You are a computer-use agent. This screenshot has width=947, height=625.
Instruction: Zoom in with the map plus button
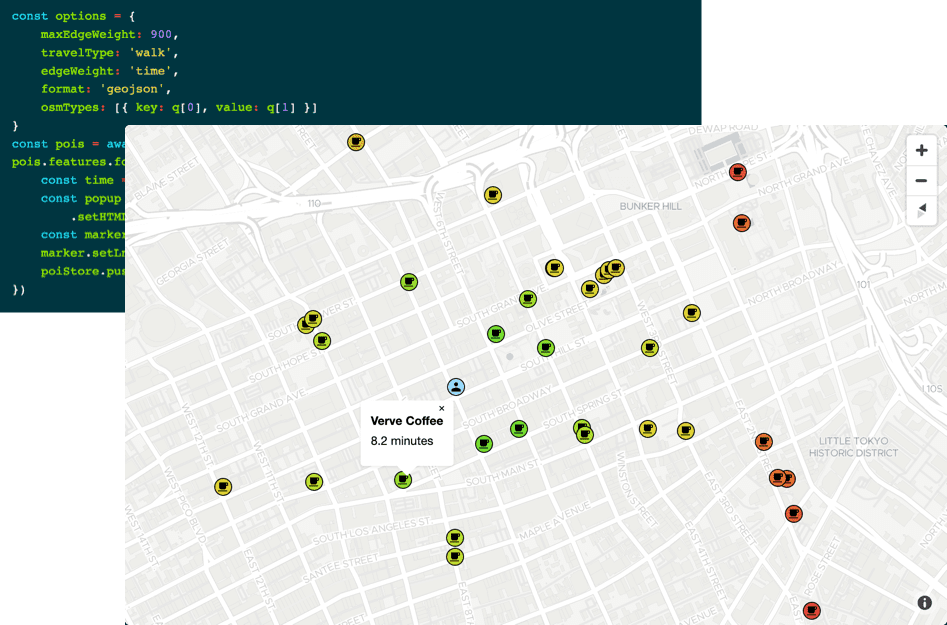point(921,150)
